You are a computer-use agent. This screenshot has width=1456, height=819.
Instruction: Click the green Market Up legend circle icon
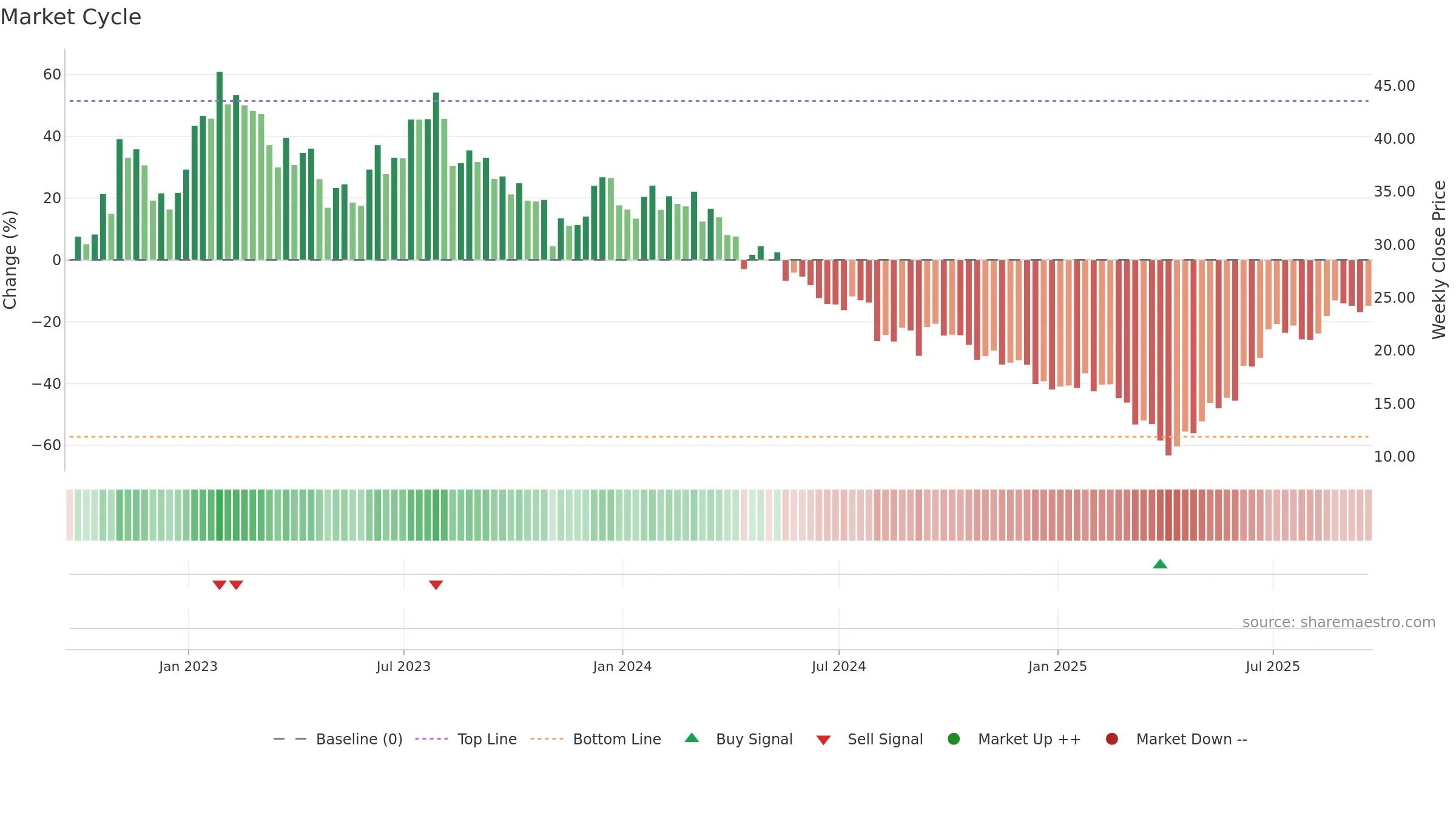tap(954, 739)
